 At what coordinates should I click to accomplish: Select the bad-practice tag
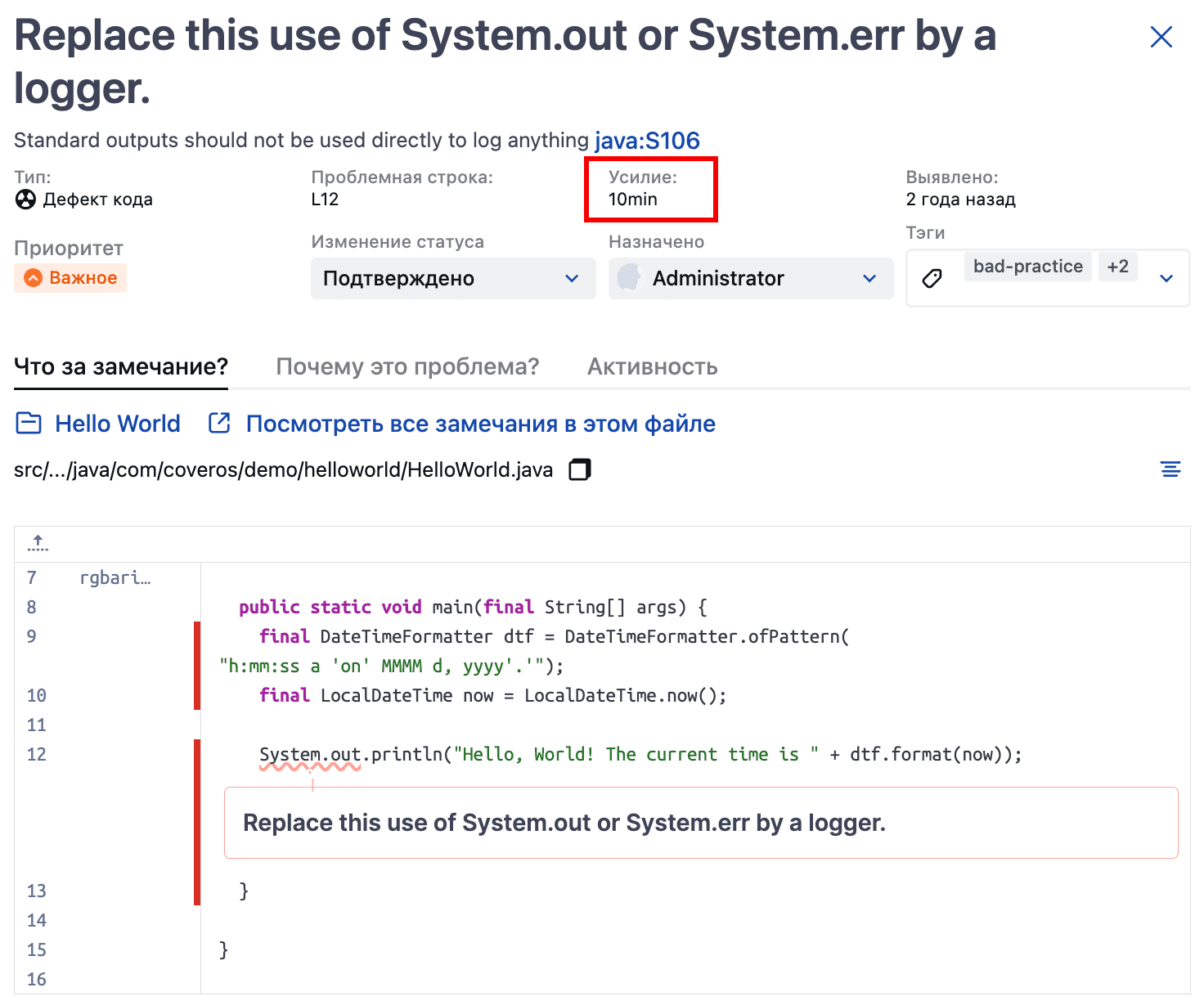coord(1027,267)
